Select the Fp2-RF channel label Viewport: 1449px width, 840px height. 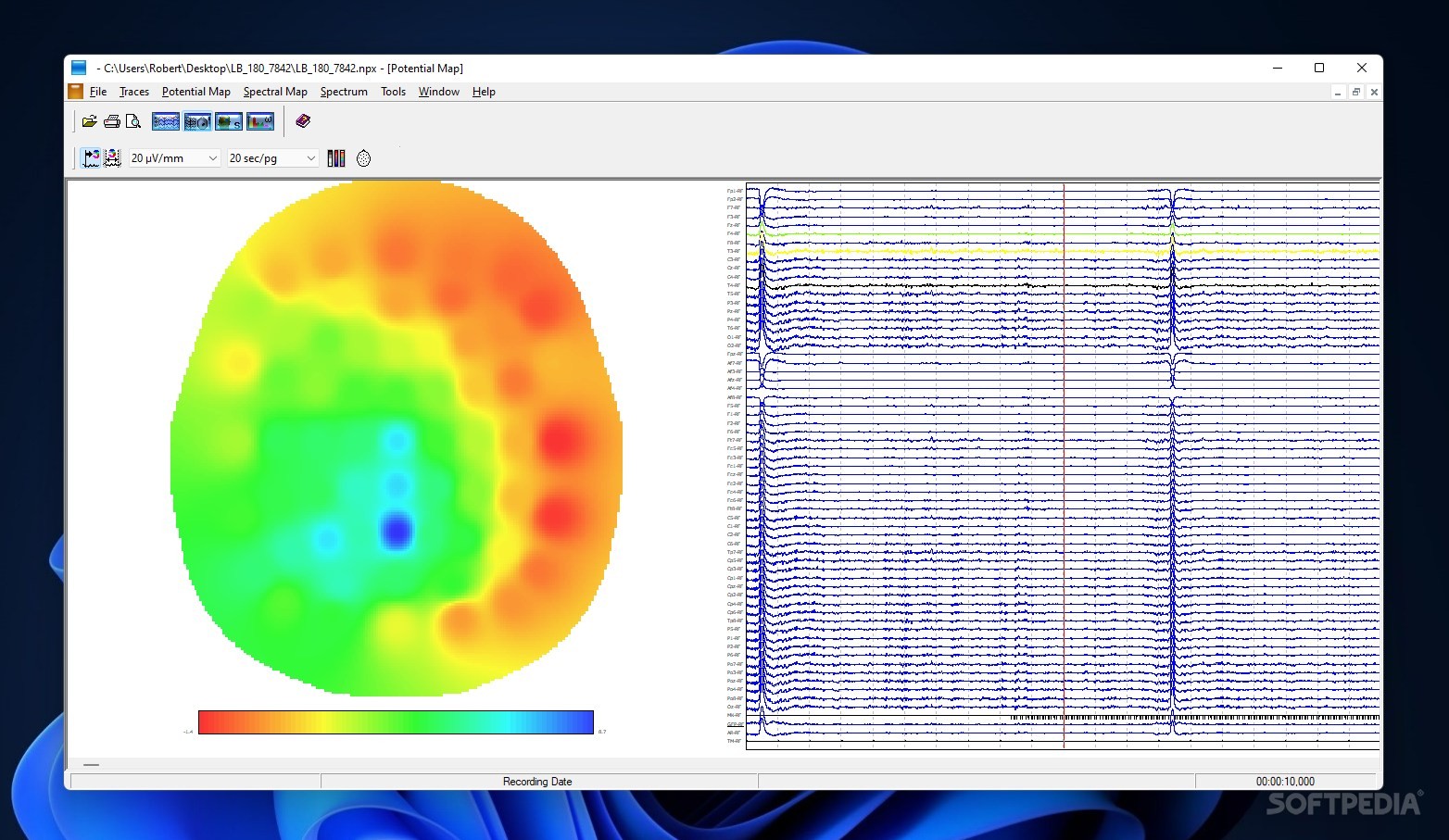coord(735,199)
